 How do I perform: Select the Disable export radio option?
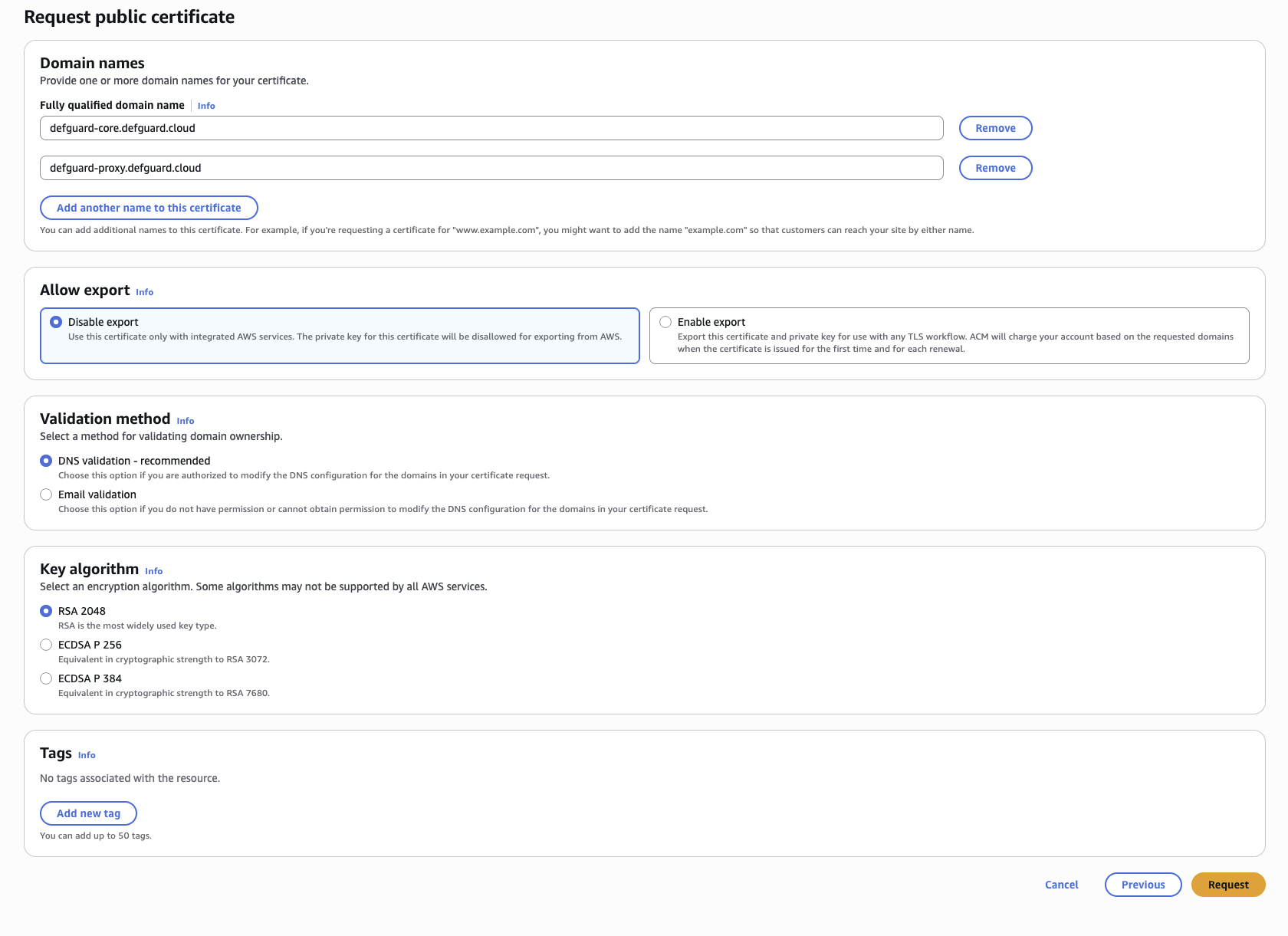pyautogui.click(x=56, y=322)
